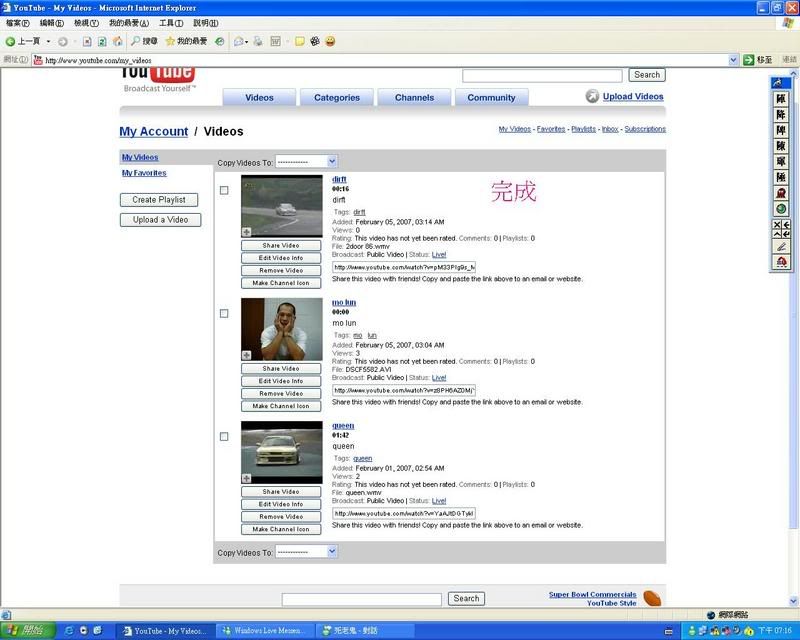Click the IE Forward arrow button
The height and width of the screenshot is (640, 800).
63,41
